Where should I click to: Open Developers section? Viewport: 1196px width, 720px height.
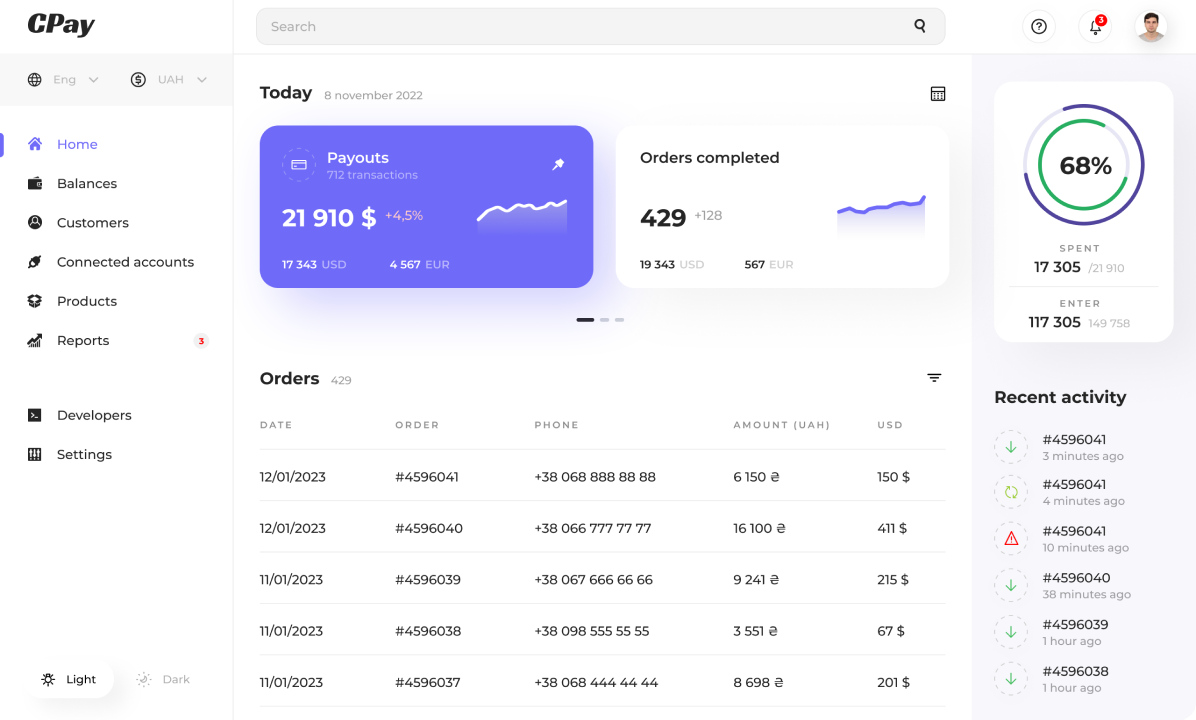tap(94, 415)
